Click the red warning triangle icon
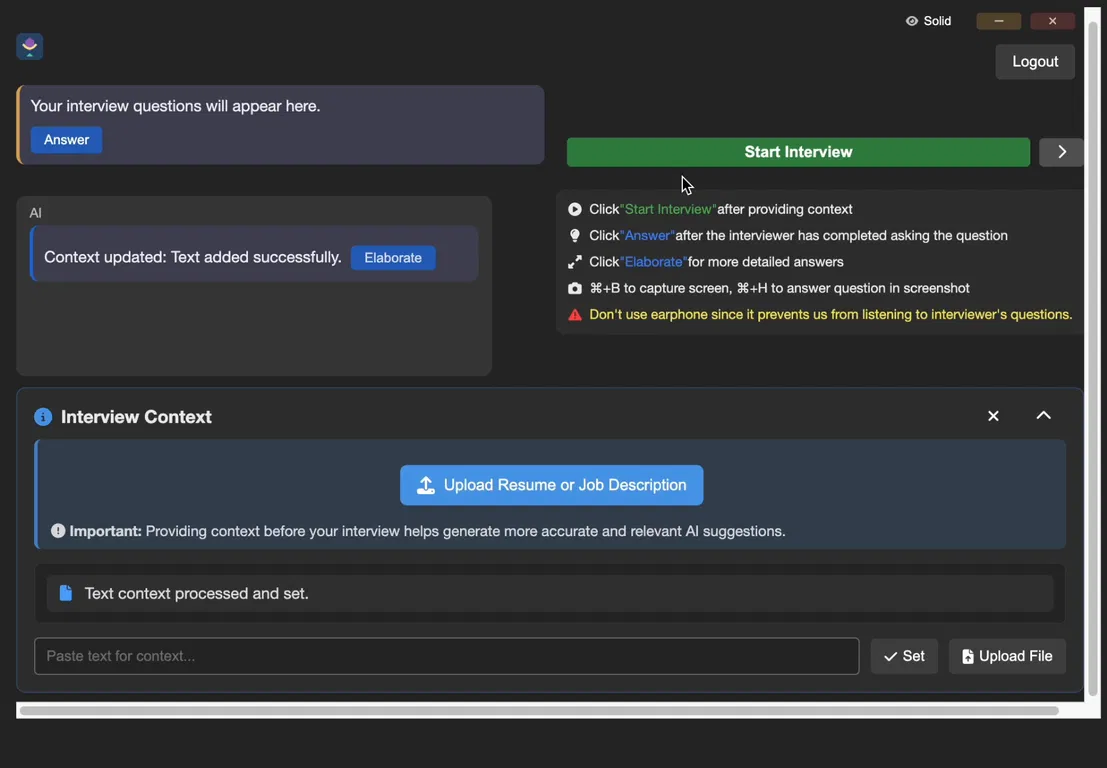The height and width of the screenshot is (768, 1107). 575,315
